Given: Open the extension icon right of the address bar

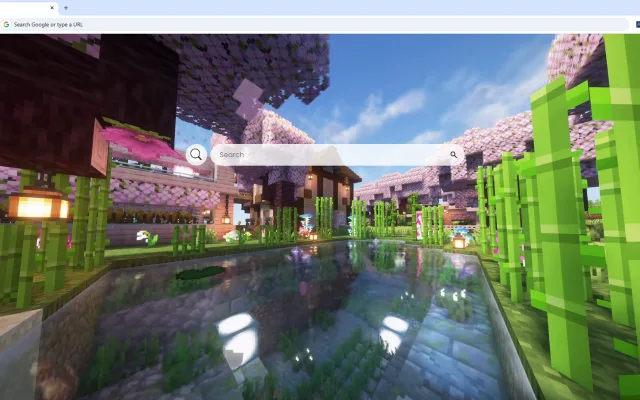Looking at the screenshot, I should [638, 24].
